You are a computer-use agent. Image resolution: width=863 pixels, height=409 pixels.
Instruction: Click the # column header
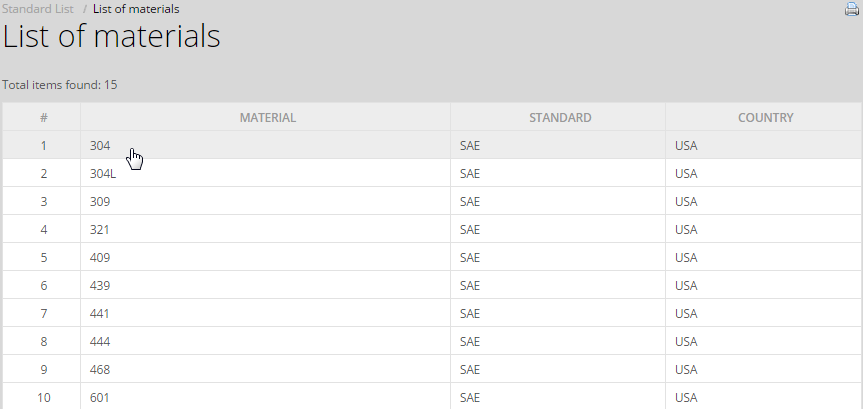(x=43, y=118)
